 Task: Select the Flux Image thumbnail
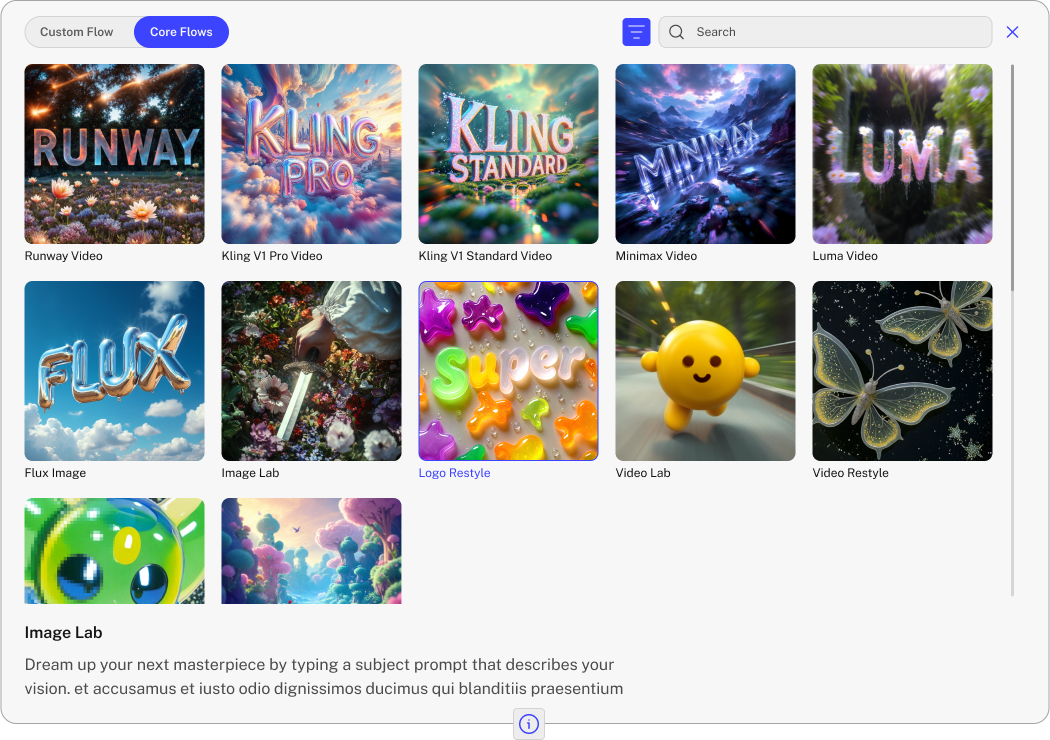point(115,371)
